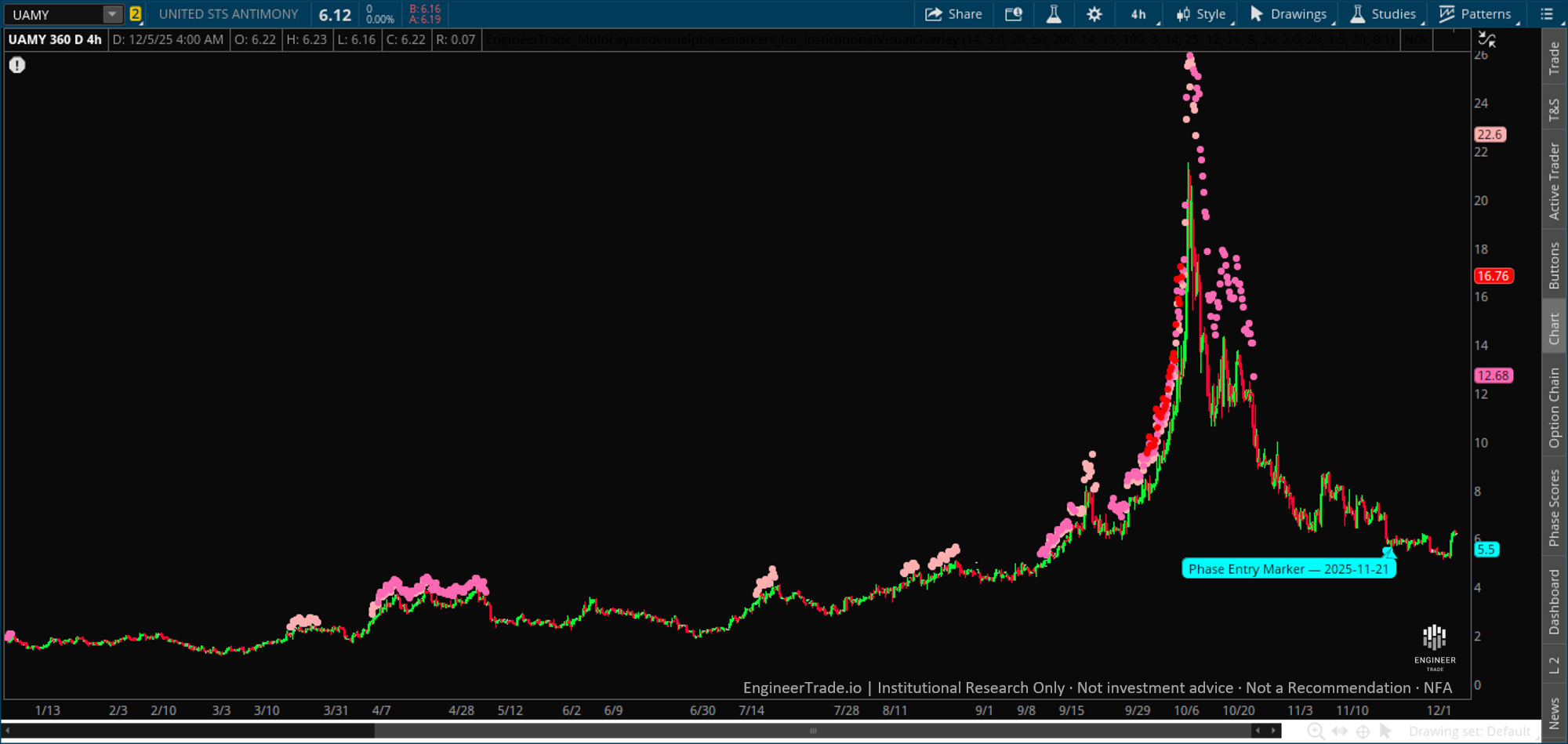Click the flask quick-study icon next to Share
Screen dimensions: 1568x744
(x=1054, y=13)
